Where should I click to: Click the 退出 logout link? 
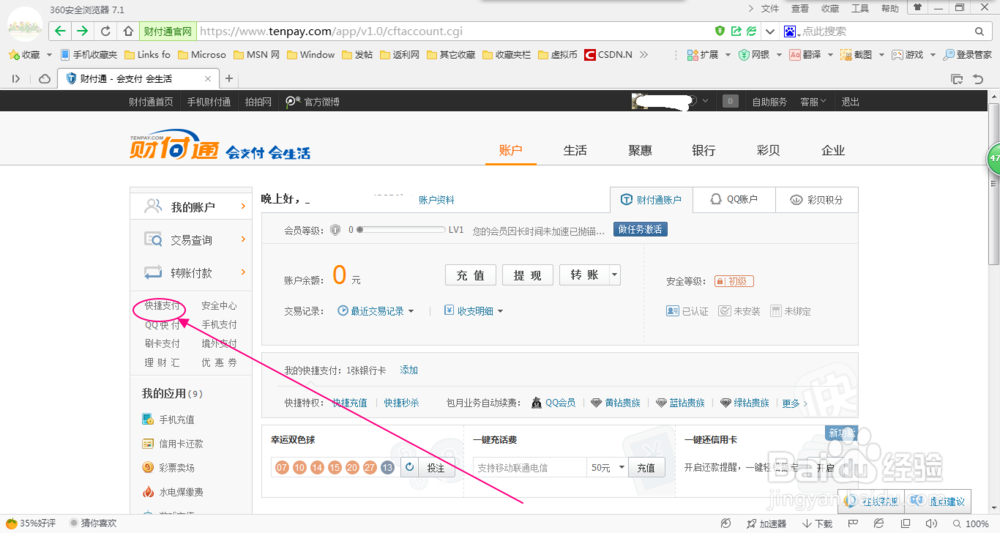[850, 101]
